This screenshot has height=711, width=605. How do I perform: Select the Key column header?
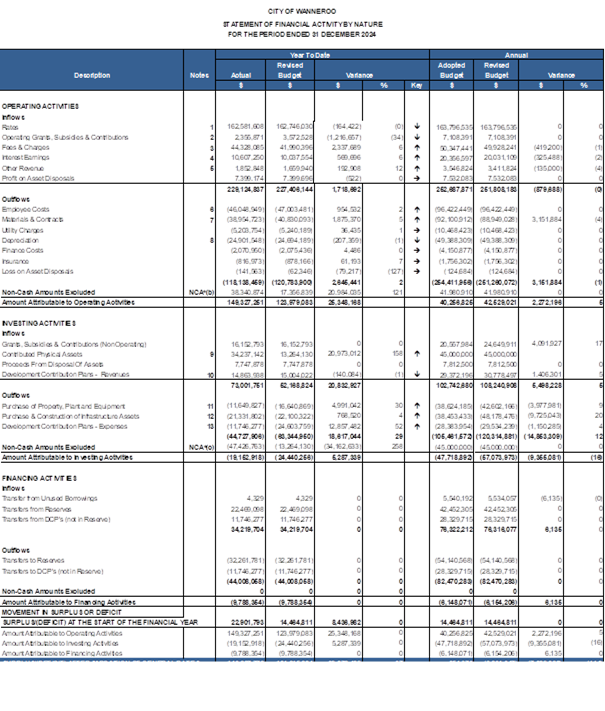pos(417,86)
